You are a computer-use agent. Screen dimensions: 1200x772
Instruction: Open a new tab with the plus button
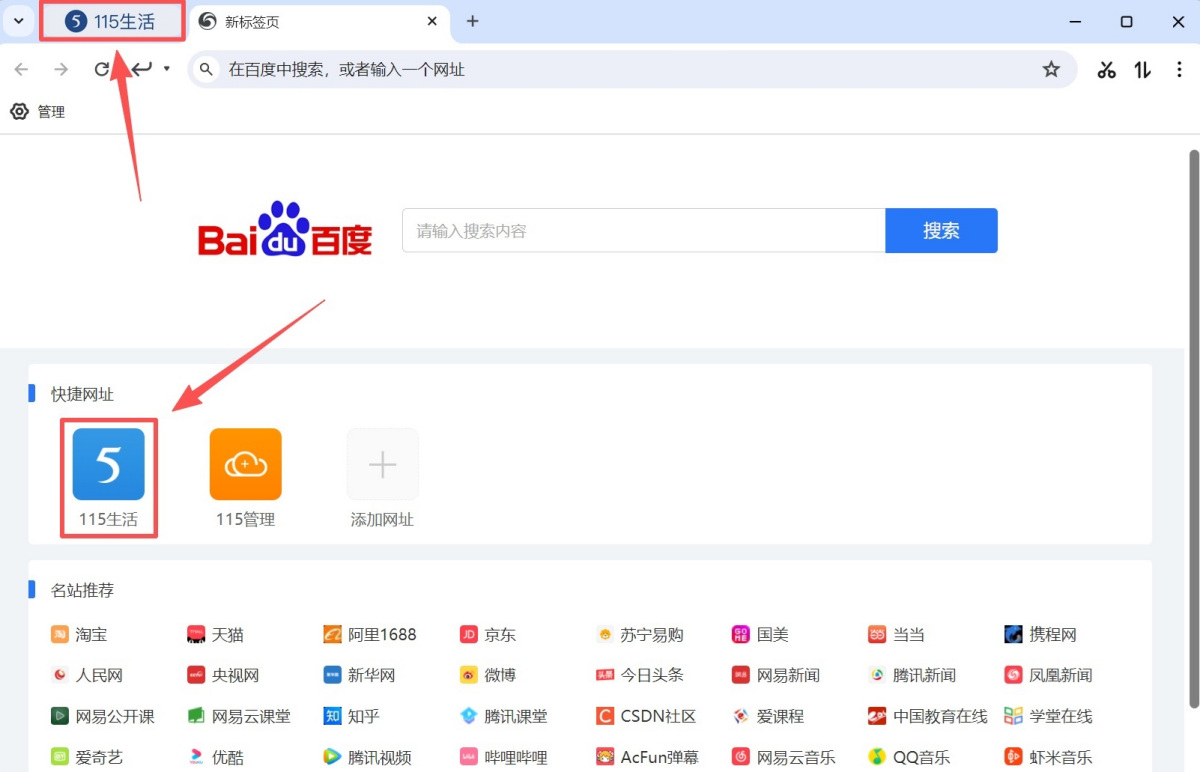pyautogui.click(x=473, y=21)
